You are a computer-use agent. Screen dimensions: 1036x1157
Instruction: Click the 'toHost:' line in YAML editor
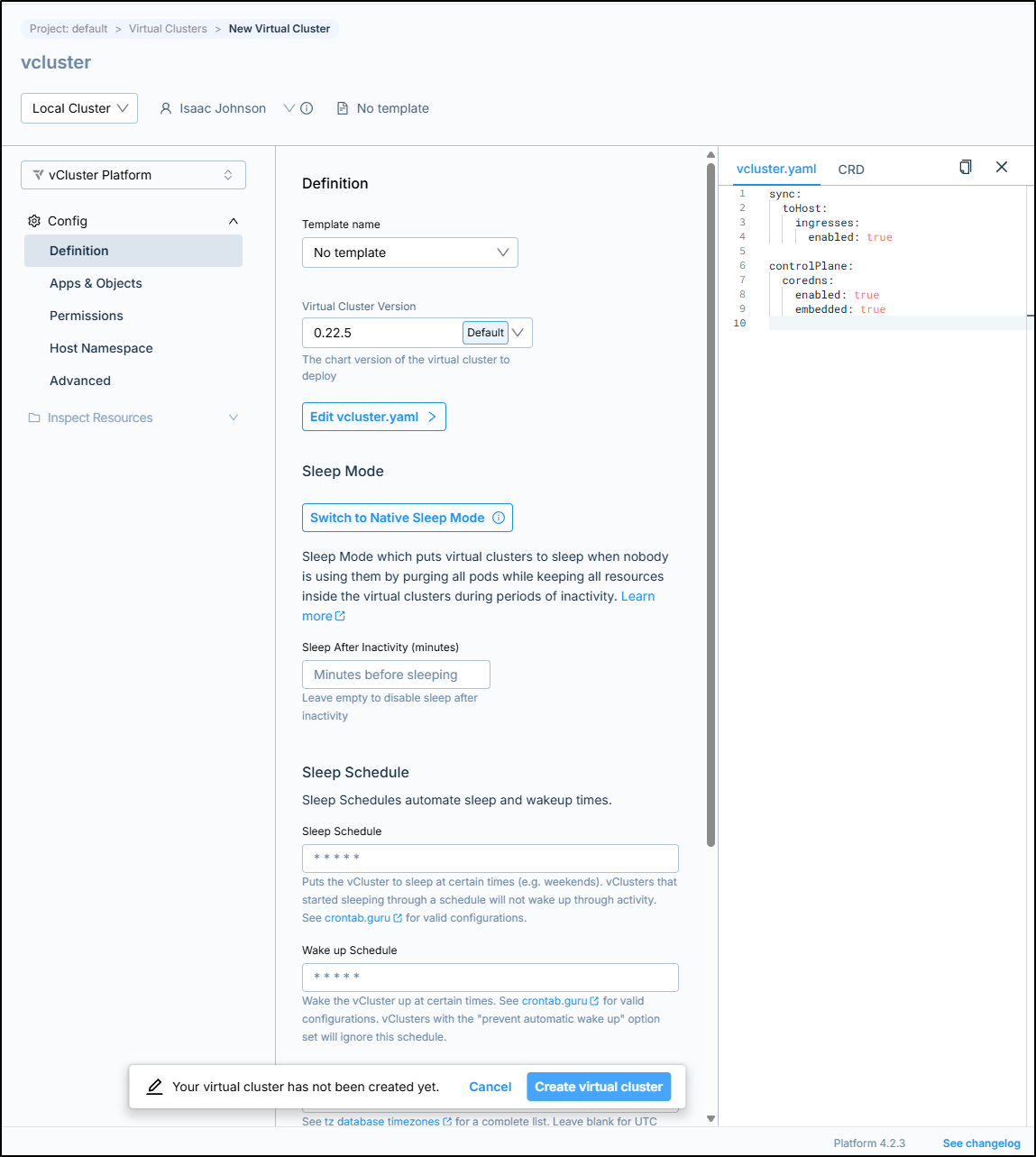click(x=804, y=208)
